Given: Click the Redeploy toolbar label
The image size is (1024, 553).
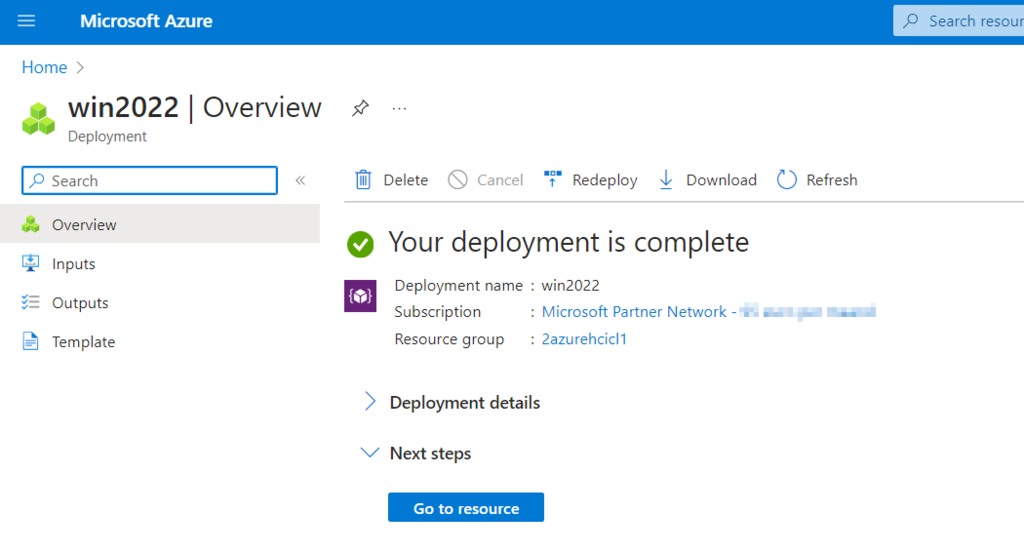Looking at the screenshot, I should [x=605, y=180].
